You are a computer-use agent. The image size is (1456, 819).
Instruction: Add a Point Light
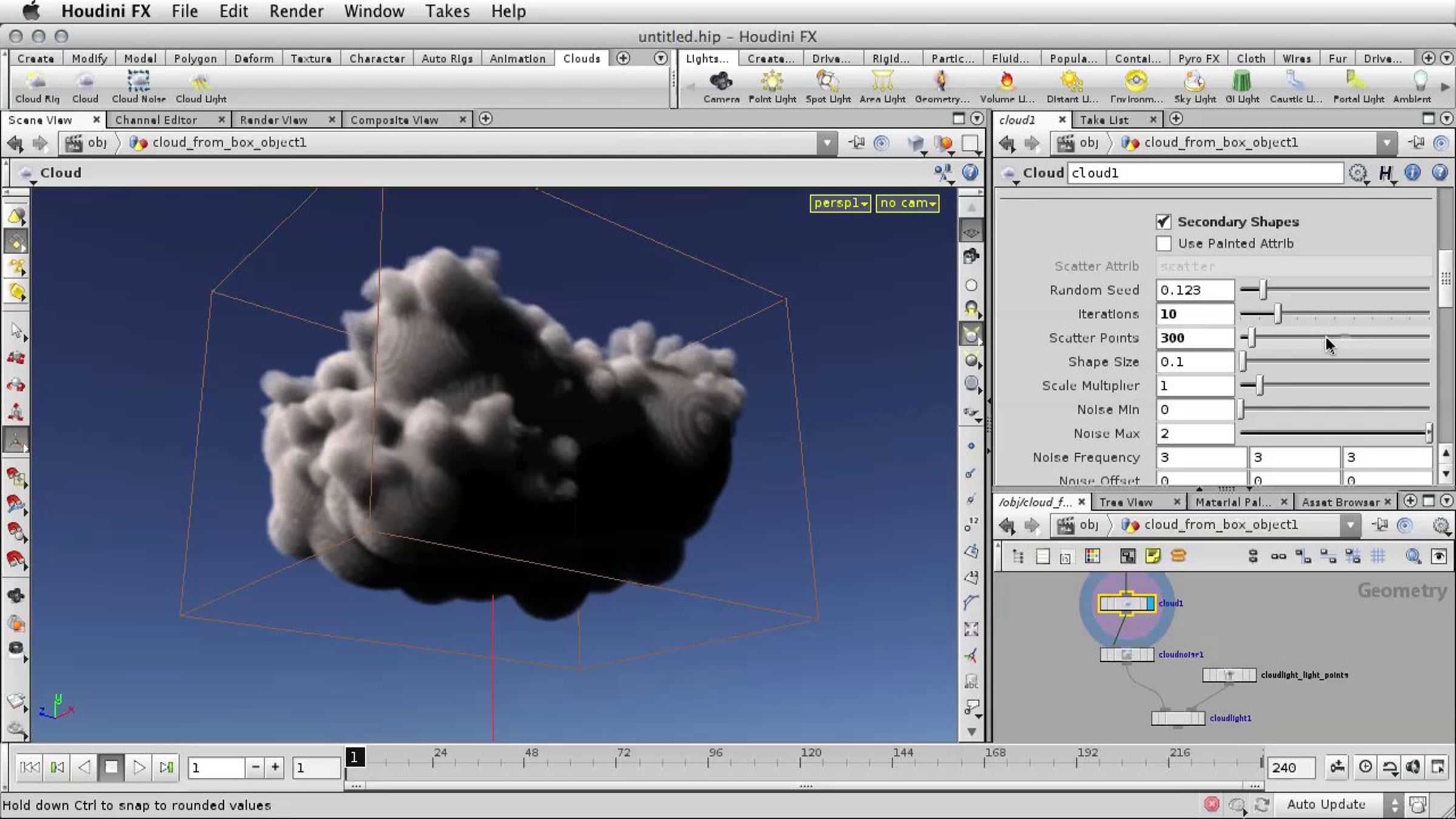coord(772,87)
